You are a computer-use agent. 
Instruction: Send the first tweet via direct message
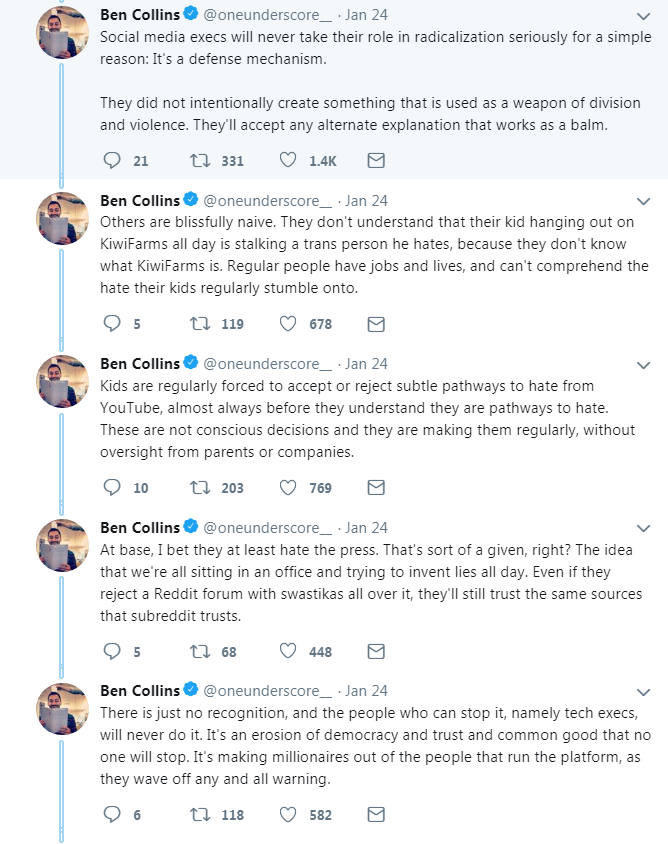376,160
